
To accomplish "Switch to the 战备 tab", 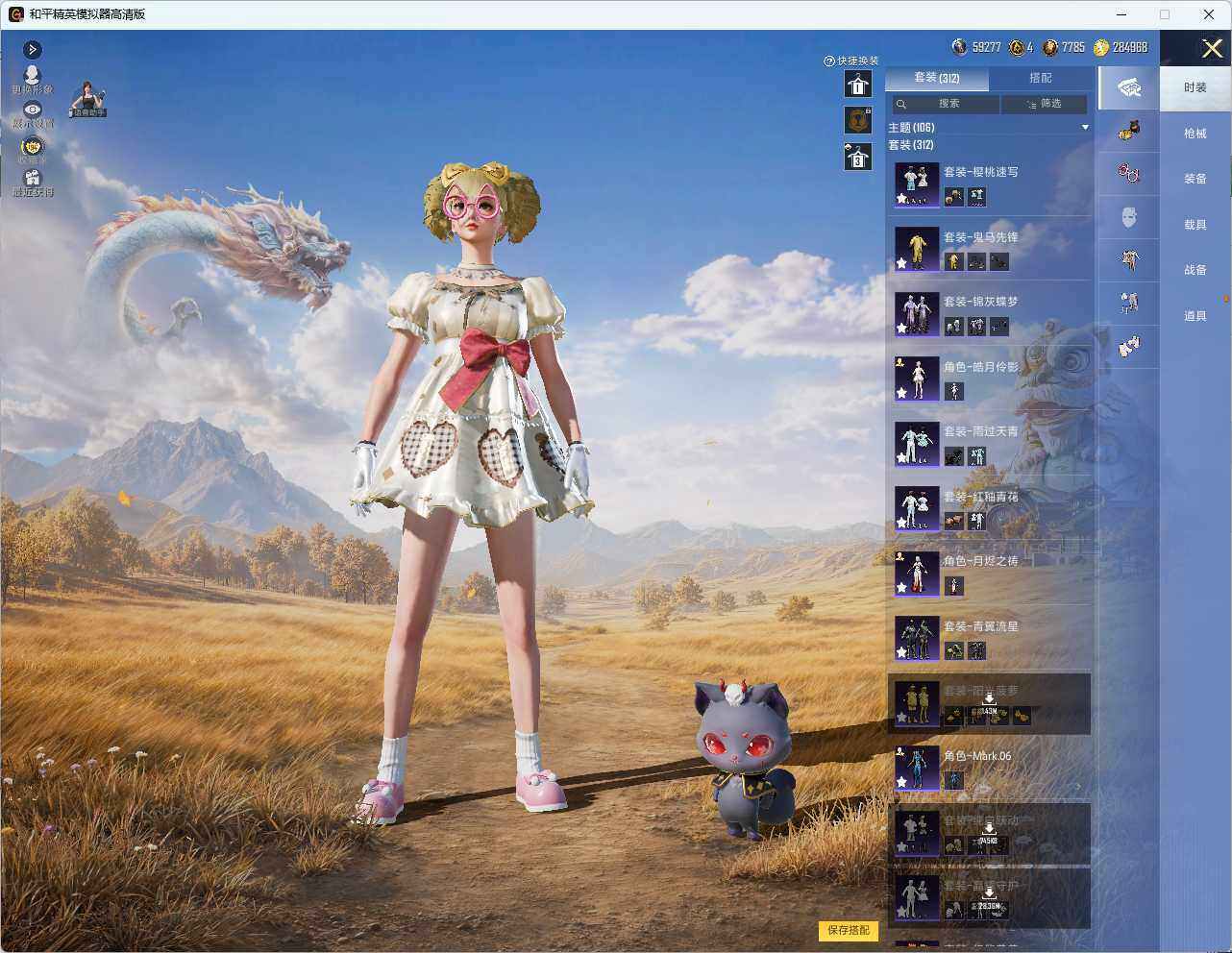I will [x=1195, y=270].
